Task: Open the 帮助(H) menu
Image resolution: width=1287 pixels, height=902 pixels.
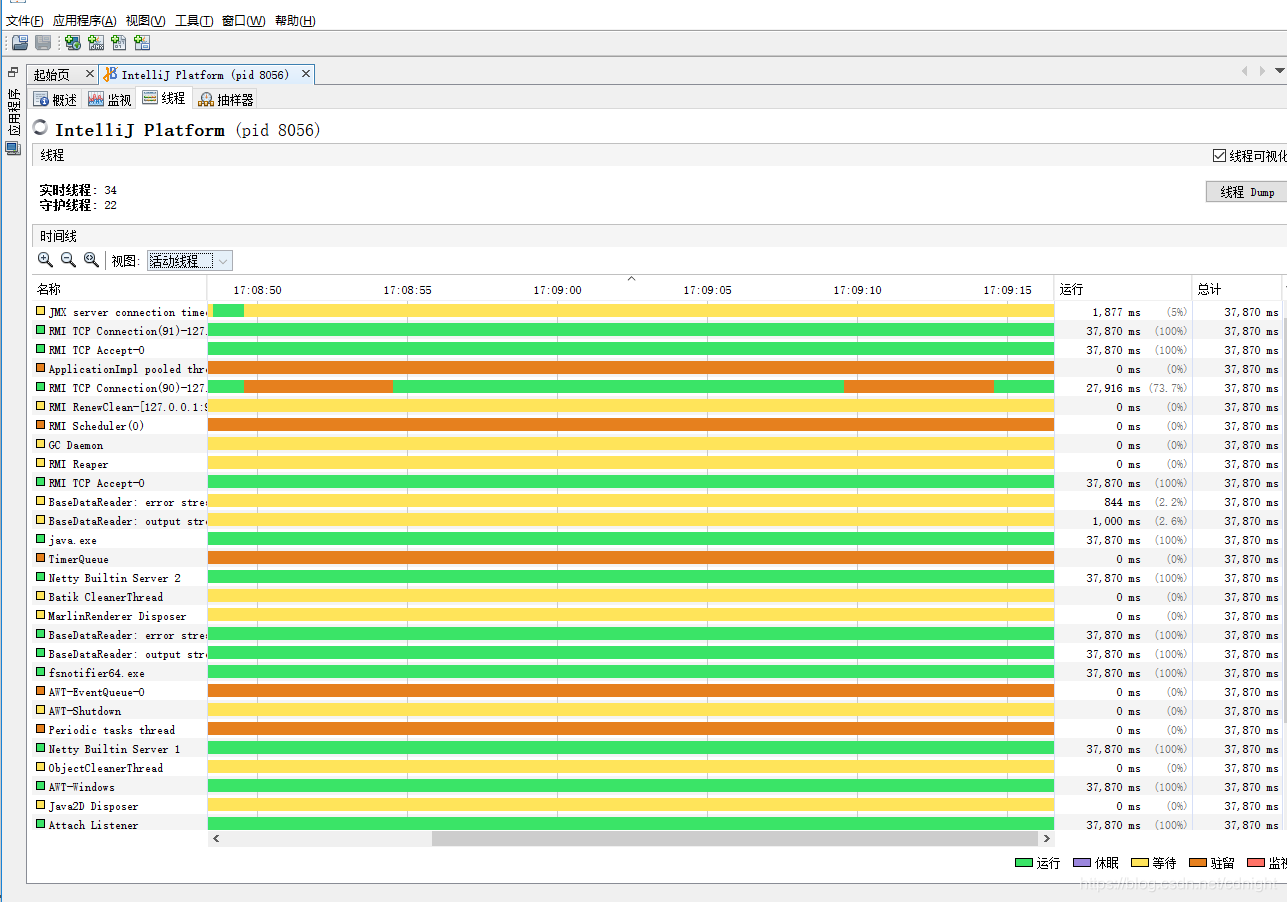Action: (x=295, y=21)
